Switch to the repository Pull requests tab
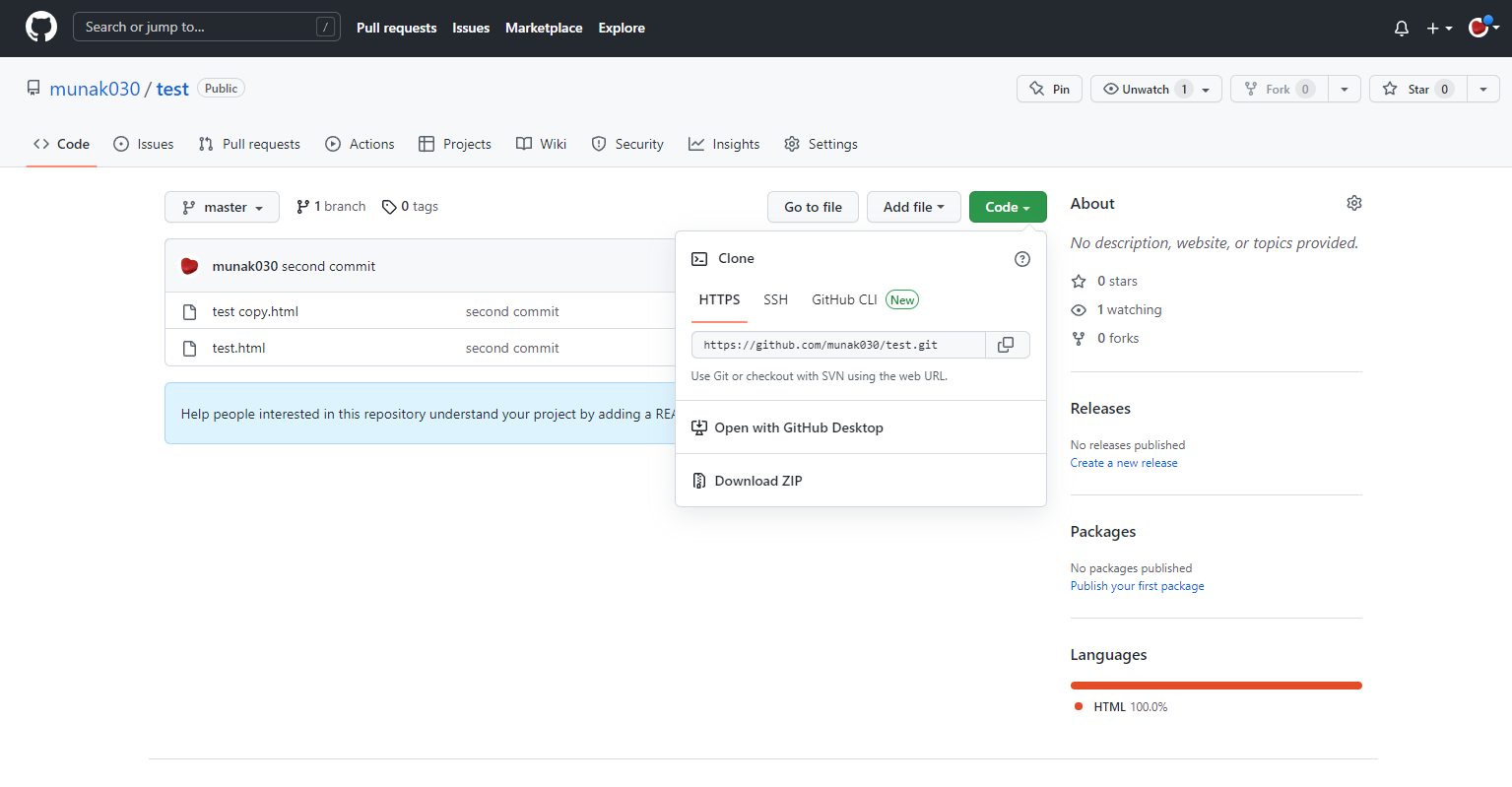Viewport: 1512px width, 787px height. 249,144
